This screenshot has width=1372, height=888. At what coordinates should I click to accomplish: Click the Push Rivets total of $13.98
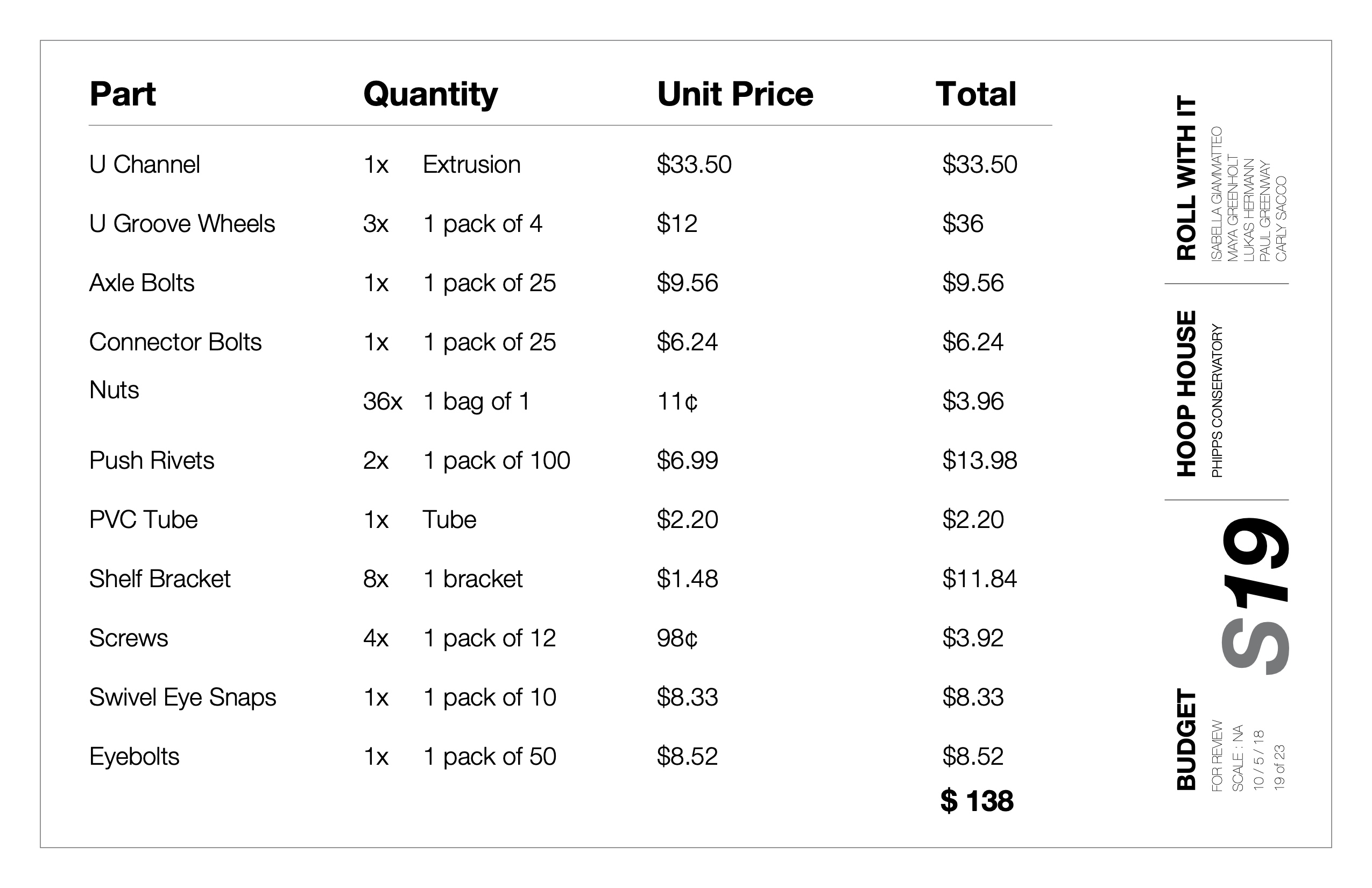(979, 461)
